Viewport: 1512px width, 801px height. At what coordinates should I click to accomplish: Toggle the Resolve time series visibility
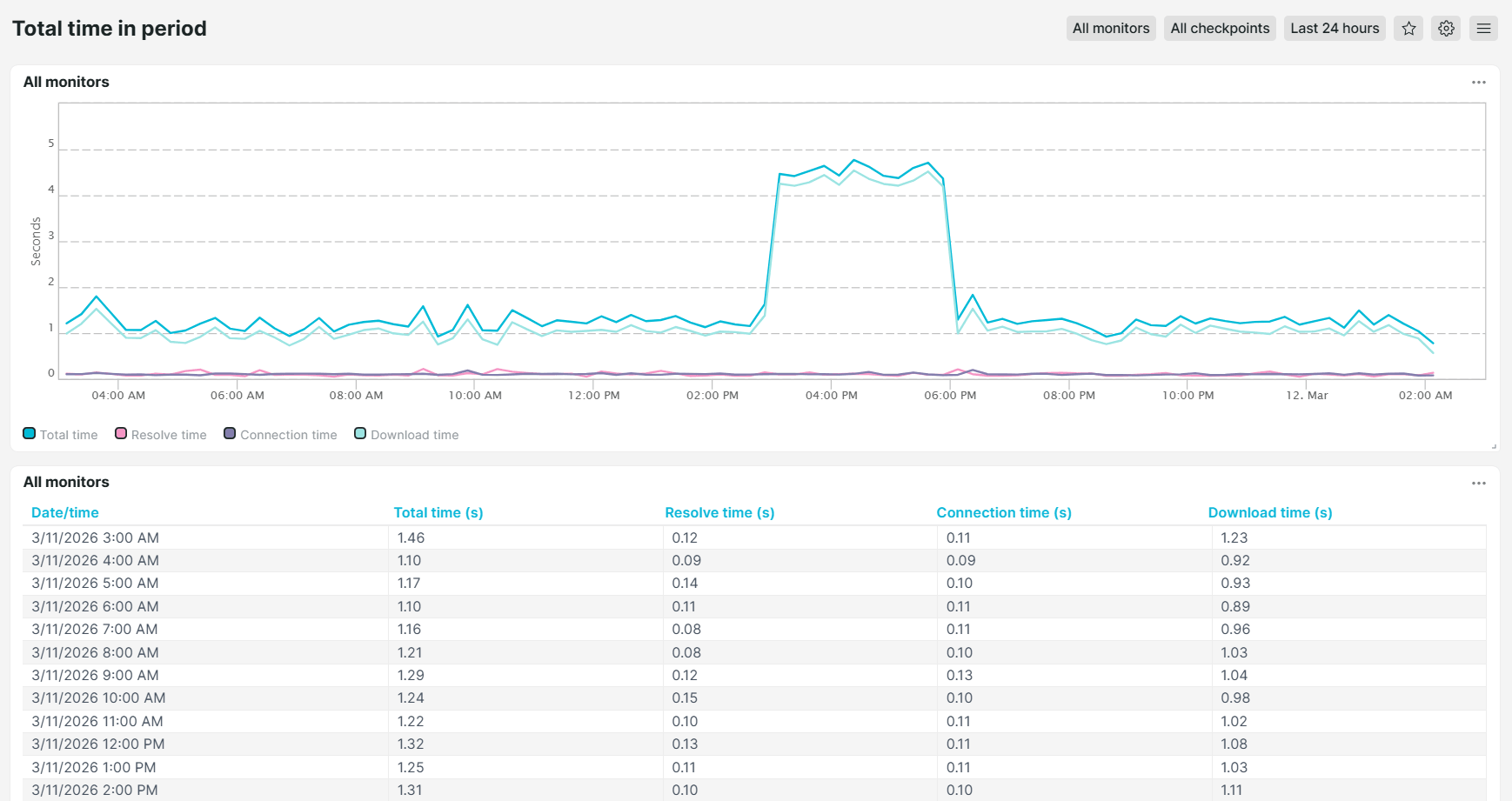coord(160,434)
